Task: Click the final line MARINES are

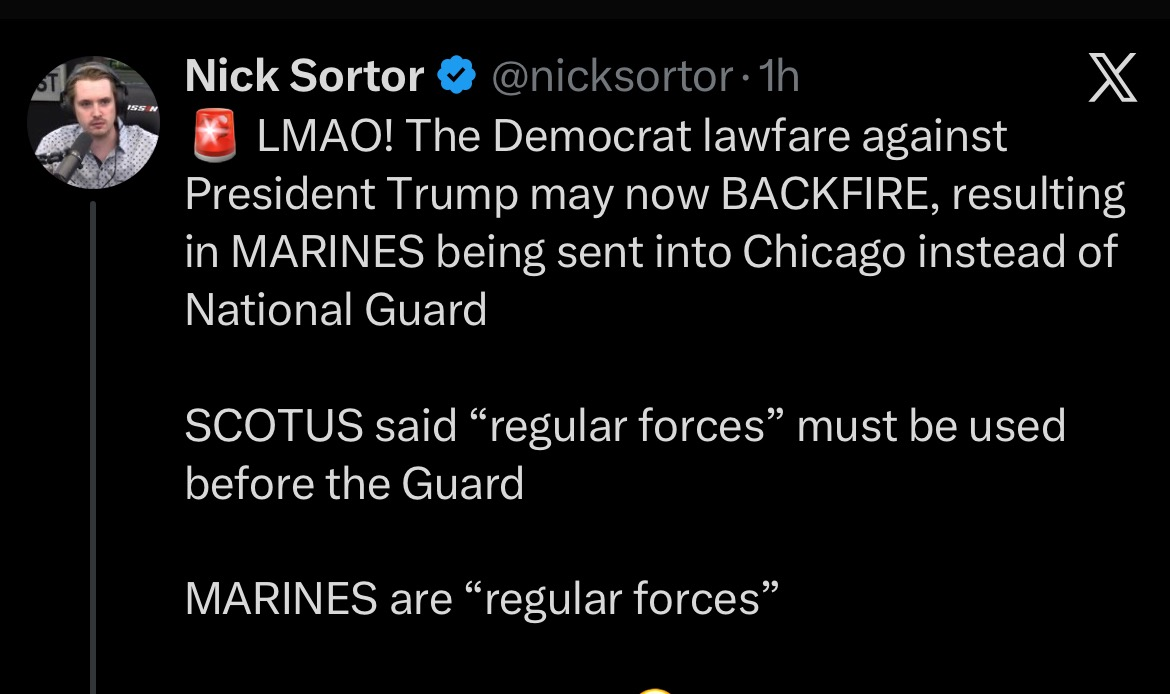Action: tap(318, 599)
